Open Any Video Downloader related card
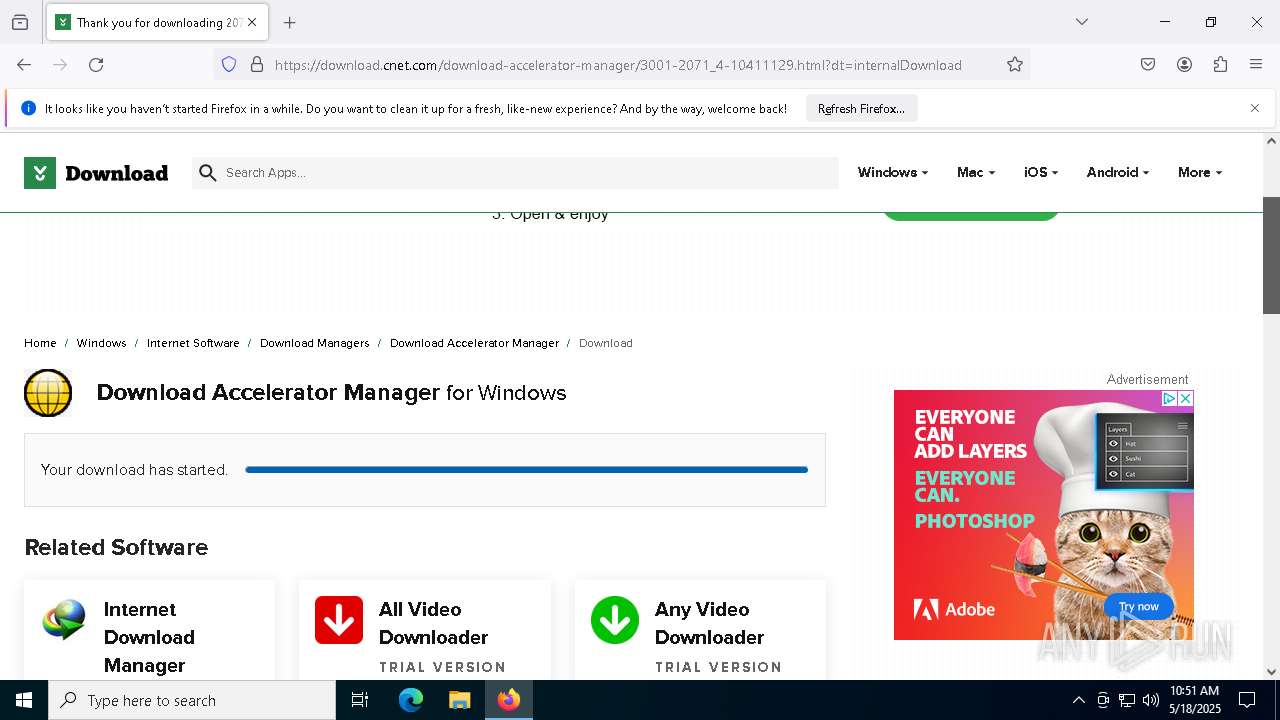The width and height of the screenshot is (1280, 720). coord(700,630)
